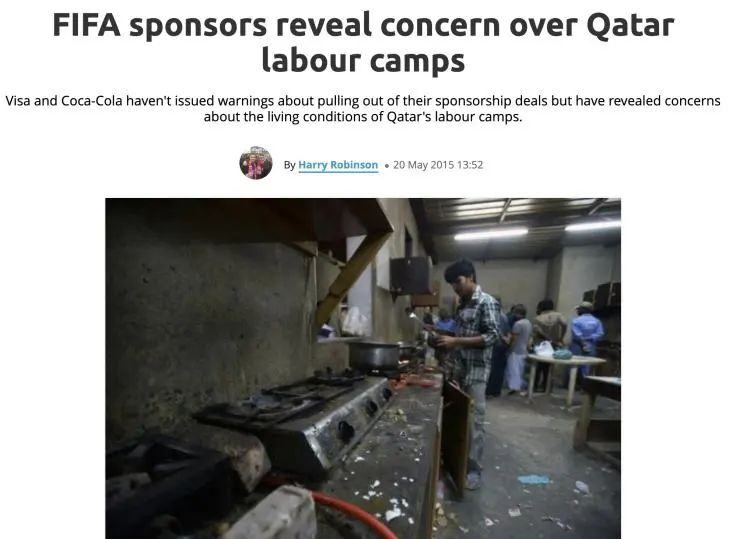Click the word "FIFA" in the headline
This screenshot has width=750, height=539.
87,25
